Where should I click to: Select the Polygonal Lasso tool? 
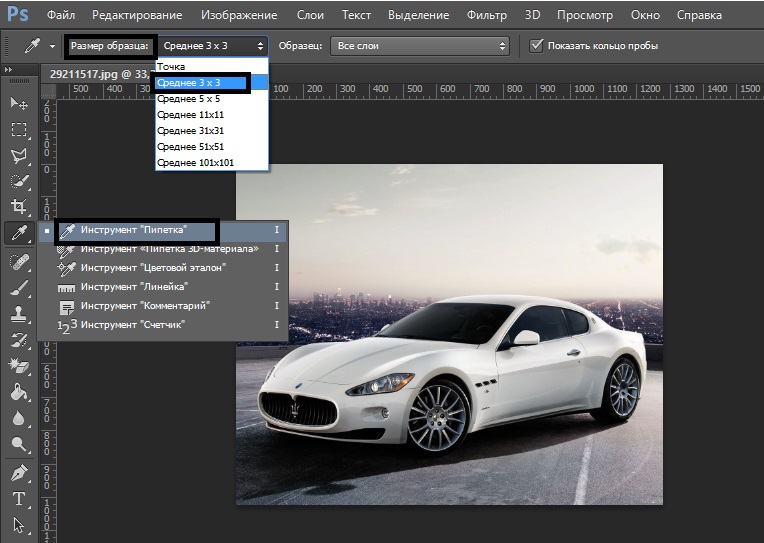[18, 155]
